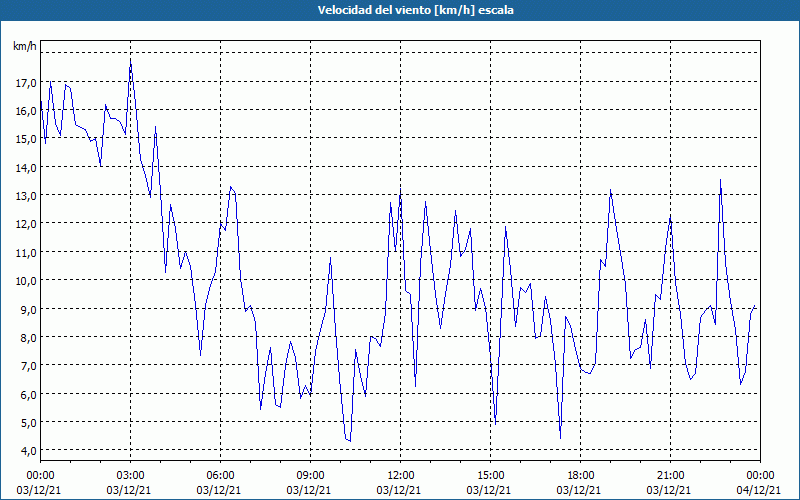Select the 11,0 y-axis value
Image resolution: width=800 pixels, height=500 pixels.
tap(26, 253)
